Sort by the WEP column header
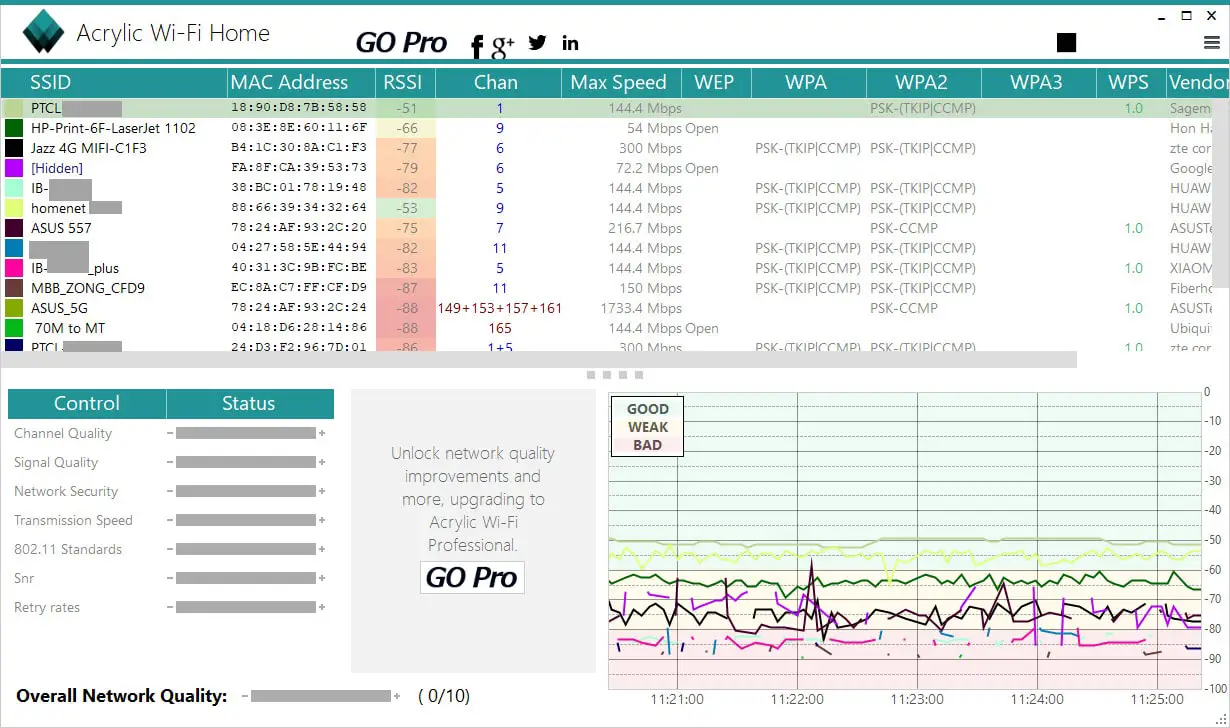 click(715, 82)
